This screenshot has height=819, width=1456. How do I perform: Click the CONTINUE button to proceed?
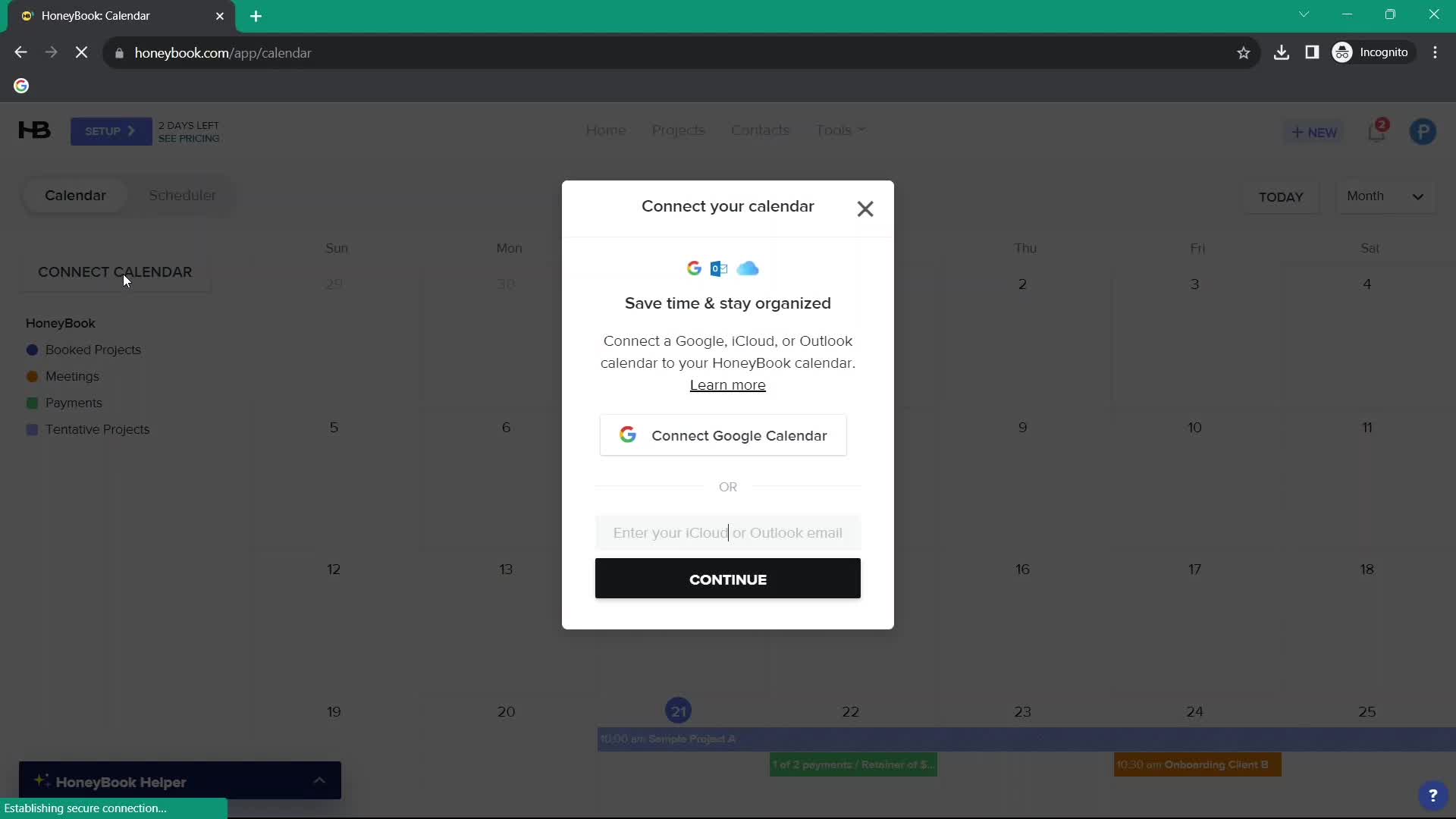(x=728, y=579)
